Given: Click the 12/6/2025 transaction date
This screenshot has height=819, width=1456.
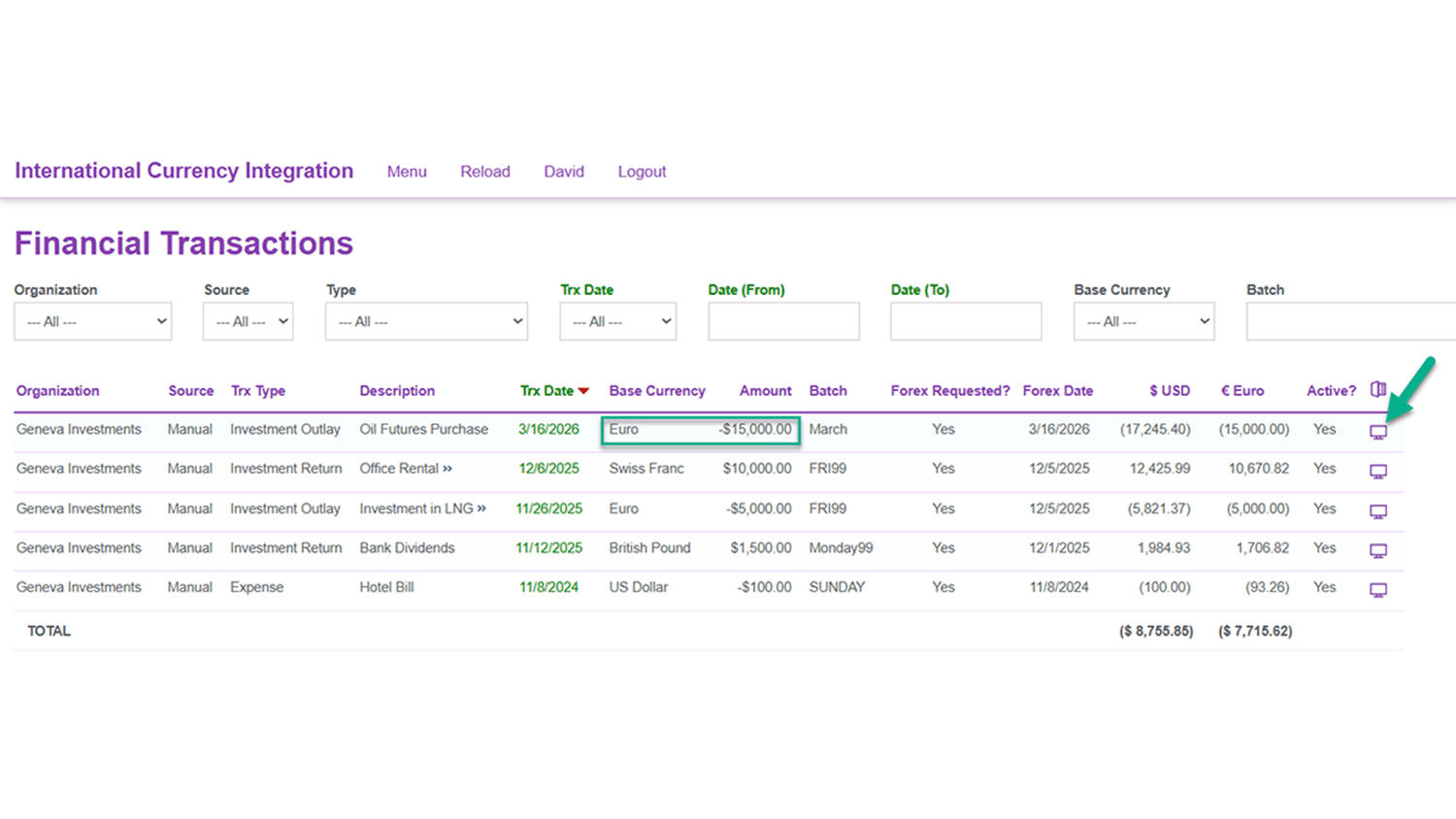Looking at the screenshot, I should tap(548, 468).
